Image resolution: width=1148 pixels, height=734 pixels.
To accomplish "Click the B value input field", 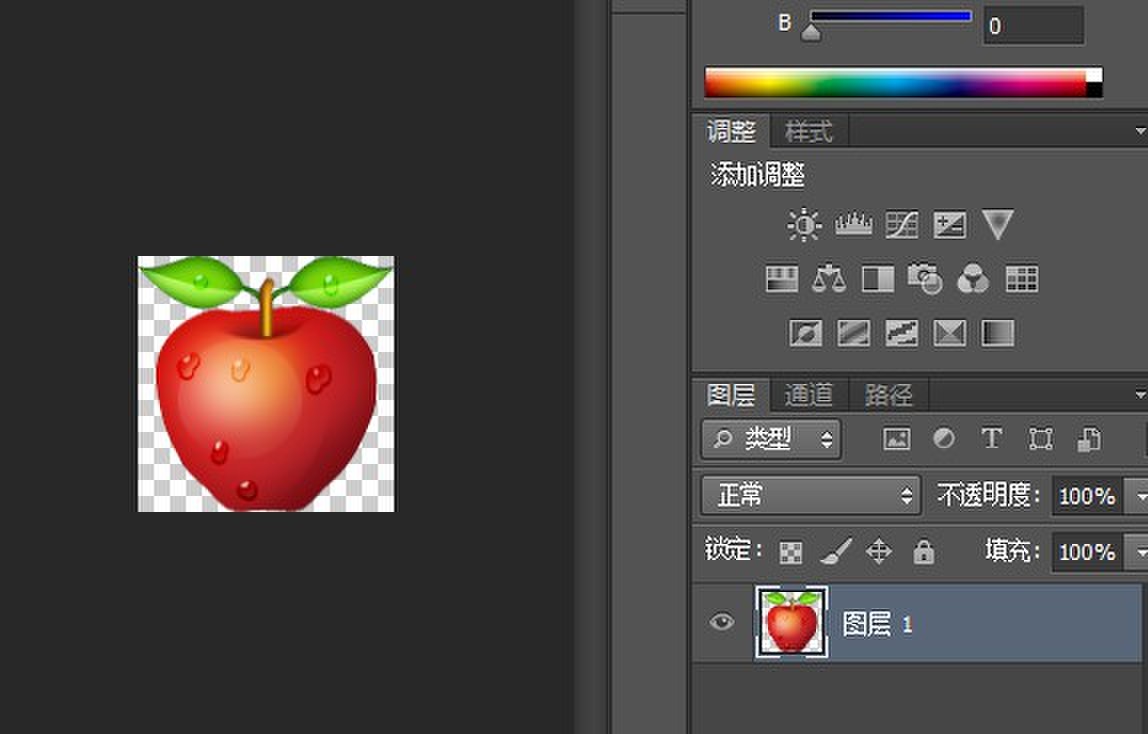I will (x=1033, y=26).
